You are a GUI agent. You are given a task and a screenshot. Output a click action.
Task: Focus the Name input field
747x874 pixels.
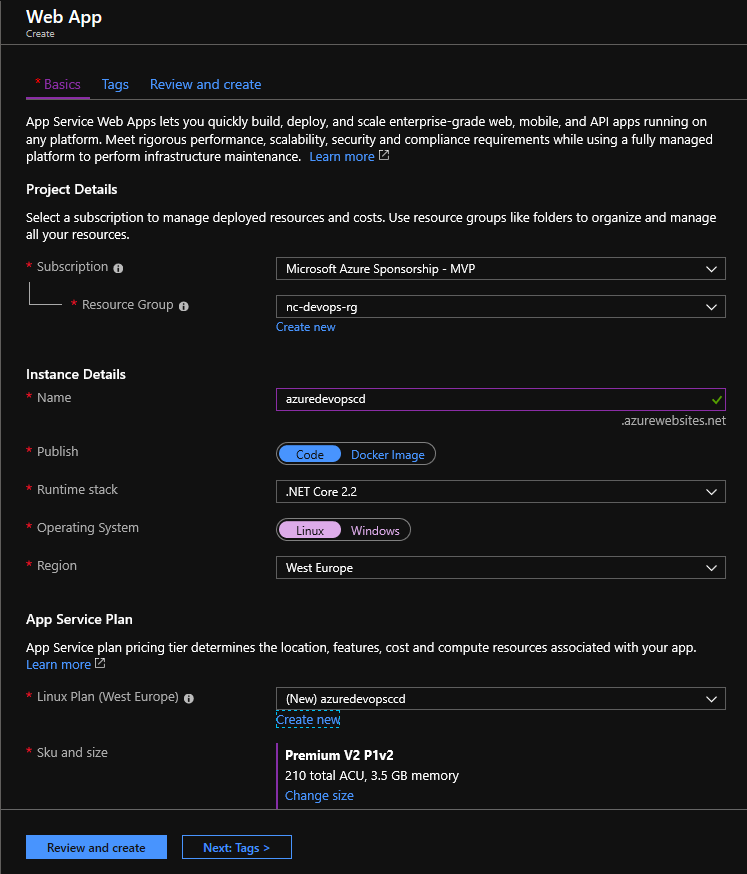[x=501, y=400]
